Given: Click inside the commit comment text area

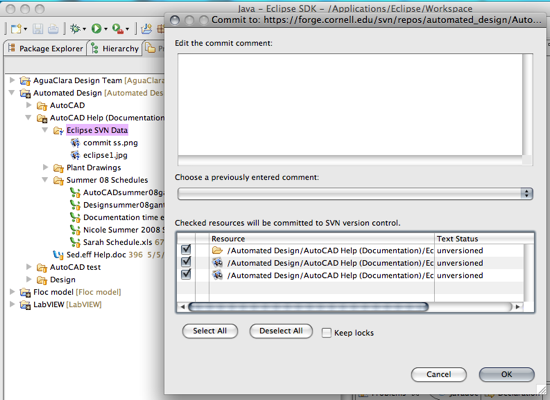Looking at the screenshot, I should [350, 104].
